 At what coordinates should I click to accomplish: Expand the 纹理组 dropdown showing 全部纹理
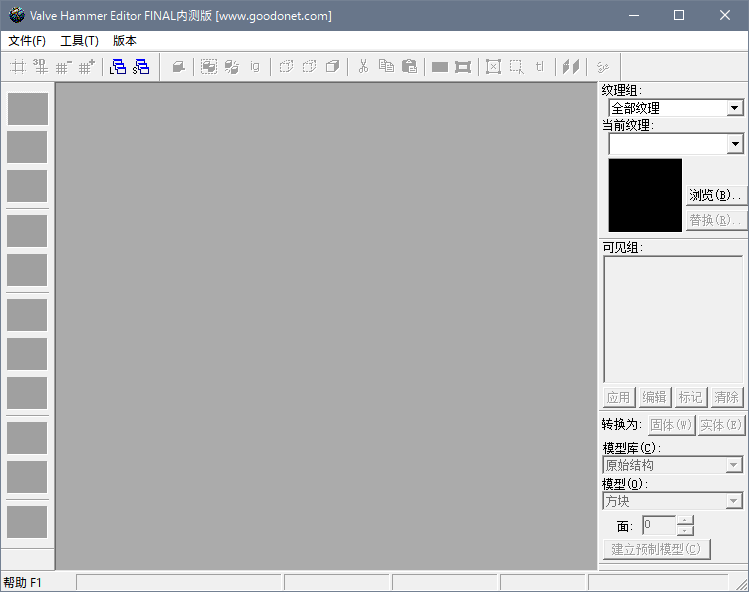[x=735, y=108]
